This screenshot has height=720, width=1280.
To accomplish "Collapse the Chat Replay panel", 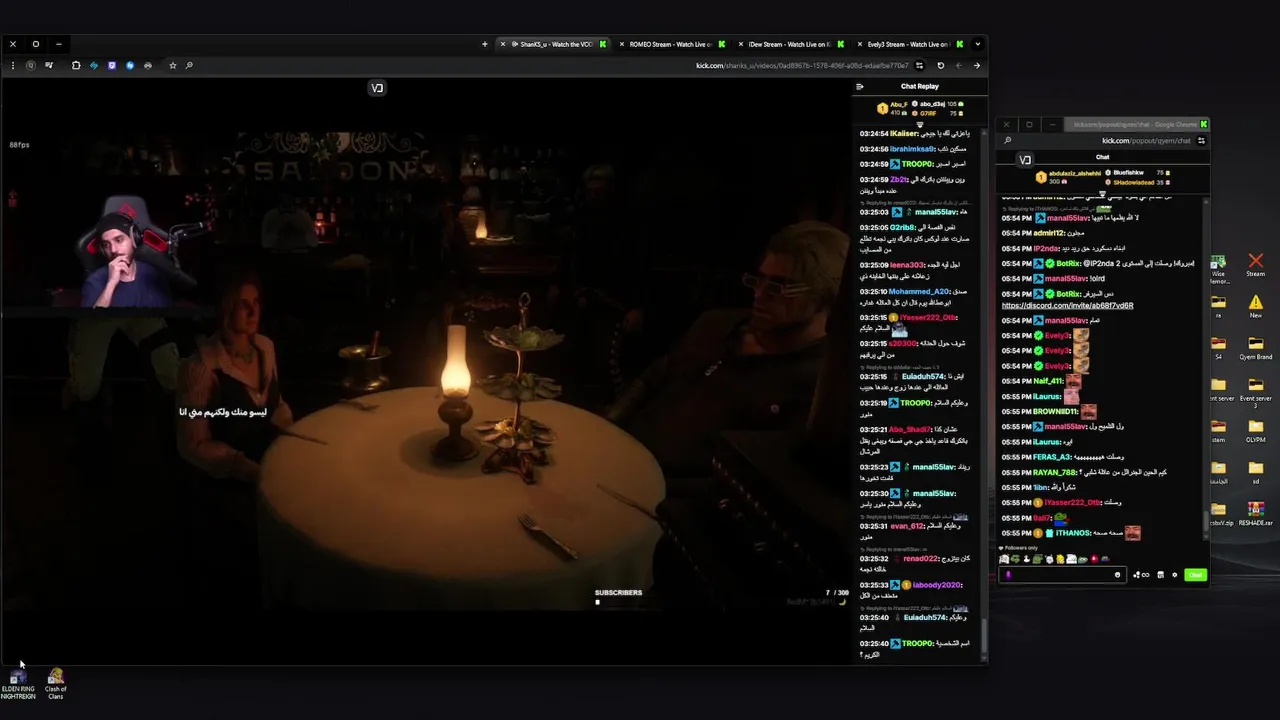I will pos(859,86).
